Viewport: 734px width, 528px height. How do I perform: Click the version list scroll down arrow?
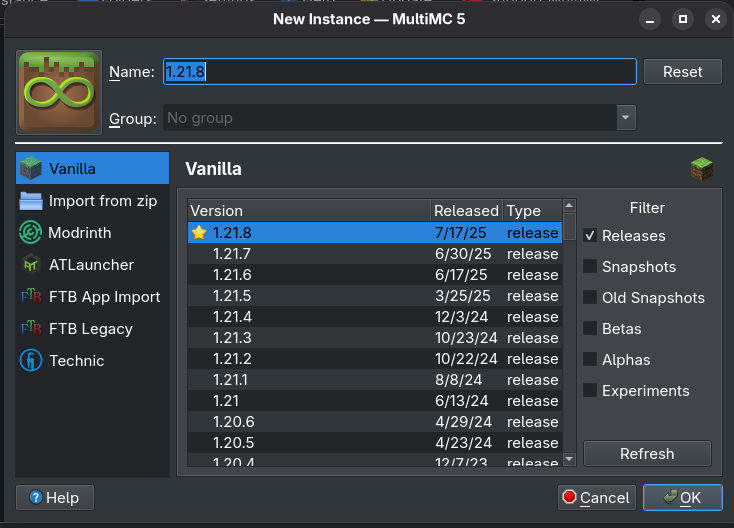point(569,458)
